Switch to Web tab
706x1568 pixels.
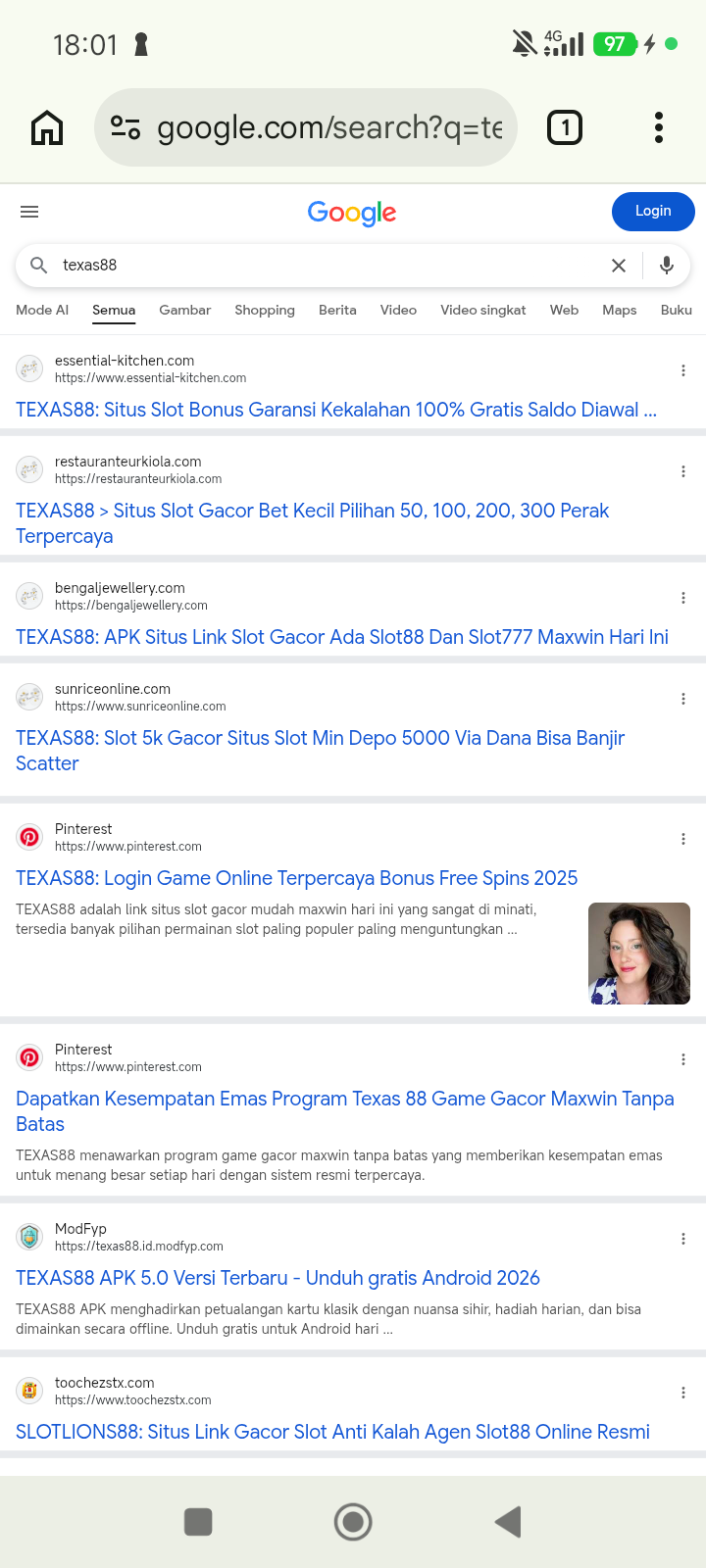pos(564,310)
